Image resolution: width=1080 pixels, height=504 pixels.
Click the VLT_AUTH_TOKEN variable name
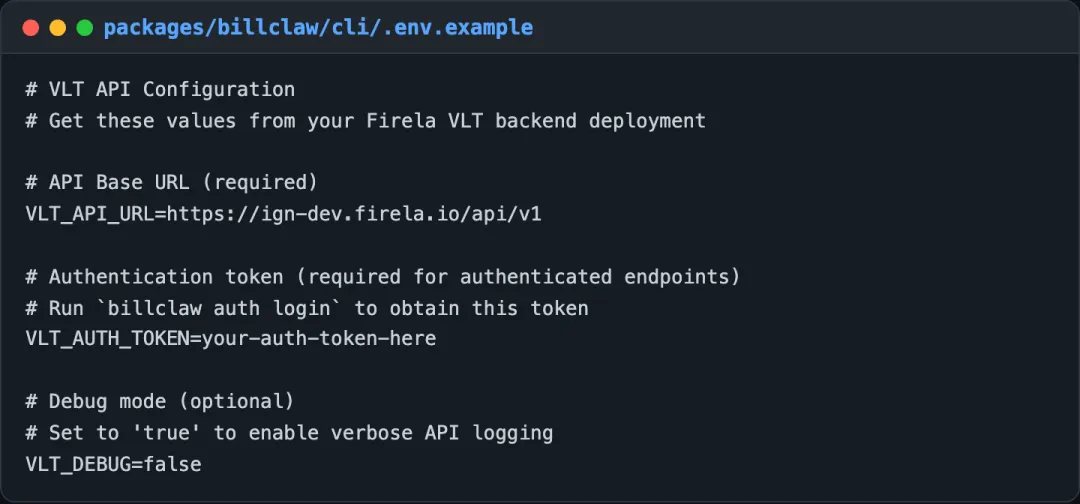coord(107,339)
